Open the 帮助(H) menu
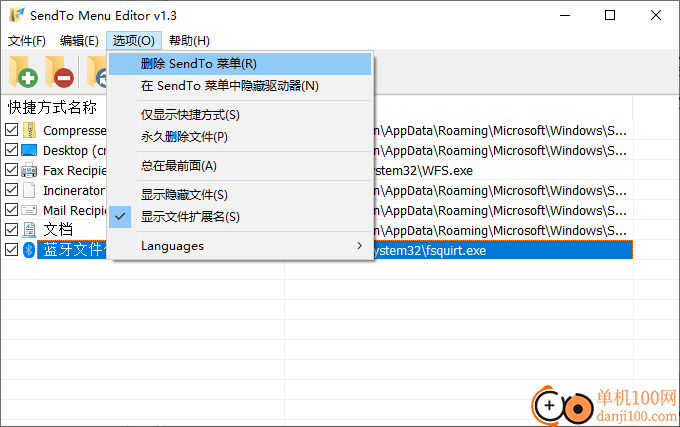This screenshot has width=680, height=427. click(x=190, y=41)
